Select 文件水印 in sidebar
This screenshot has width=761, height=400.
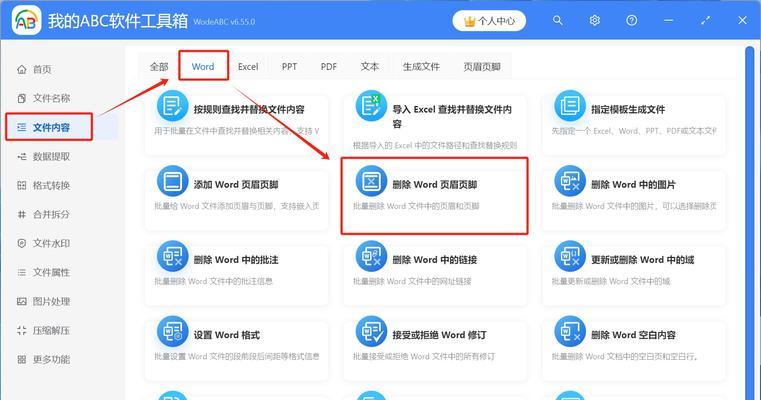pos(51,243)
